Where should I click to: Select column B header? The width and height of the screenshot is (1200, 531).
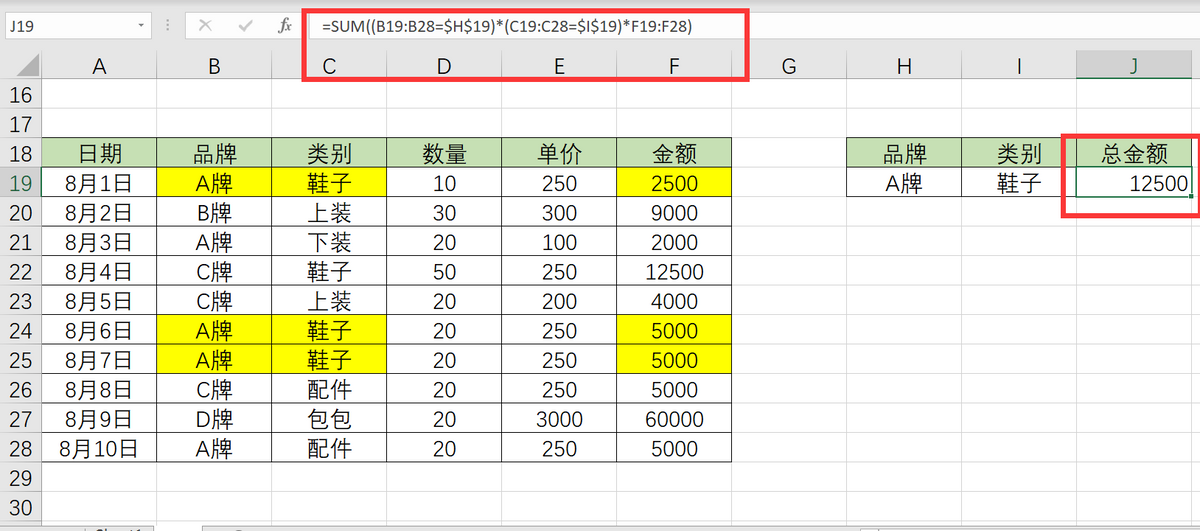[x=214, y=67]
